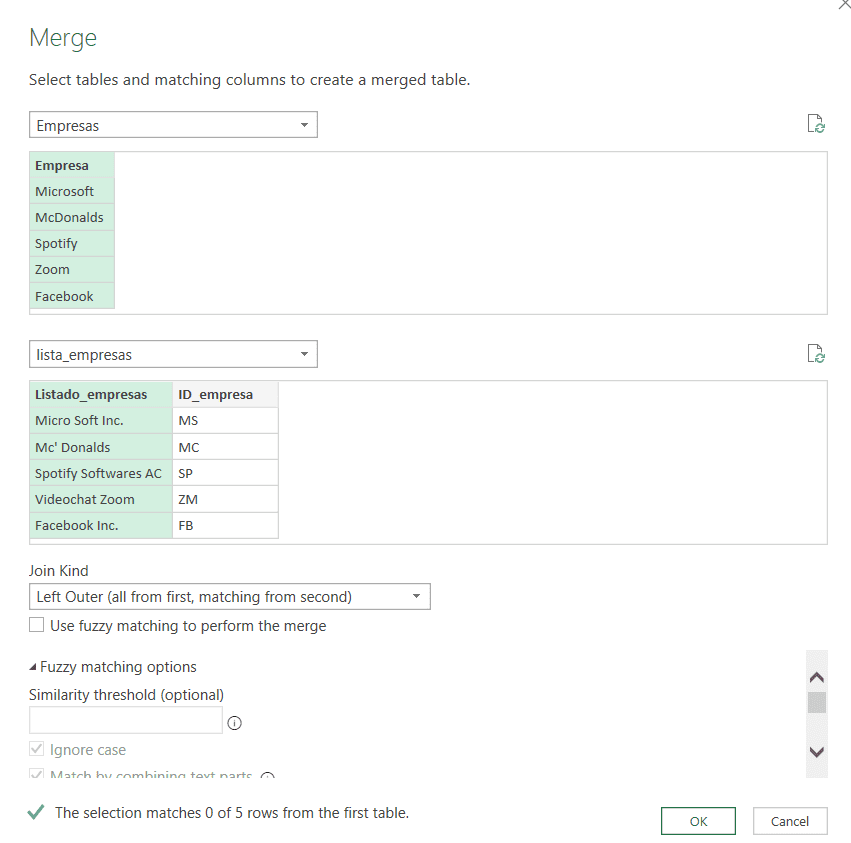Viewport: 851px width, 843px height.
Task: Select the ID_empresa column header
Action: click(x=225, y=395)
